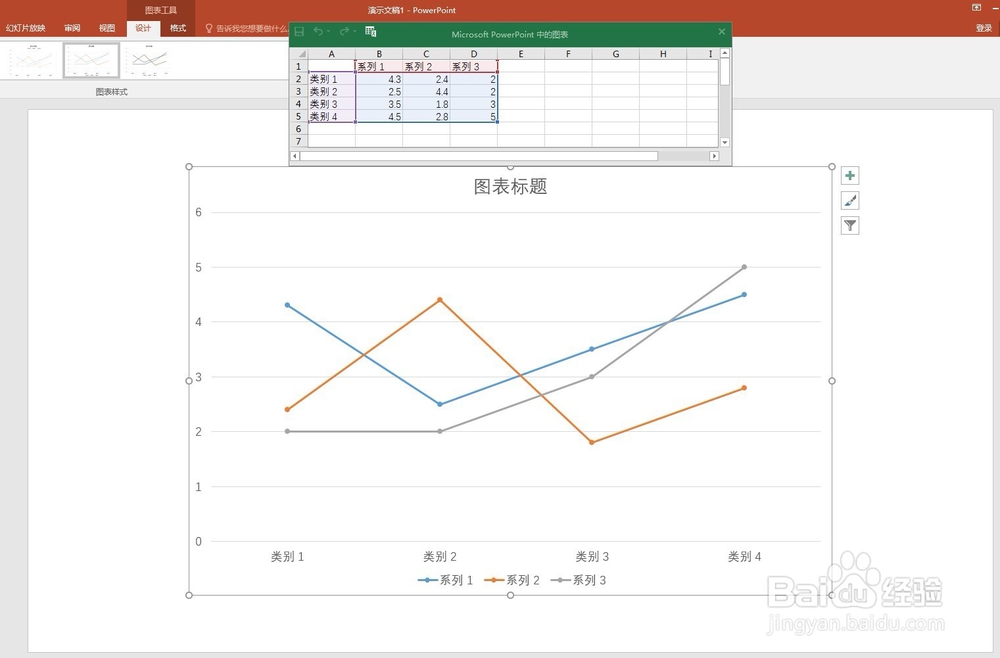Click the data sheet horizontal scrollbar thumb
This screenshot has height=658, width=1000.
(x=479, y=156)
